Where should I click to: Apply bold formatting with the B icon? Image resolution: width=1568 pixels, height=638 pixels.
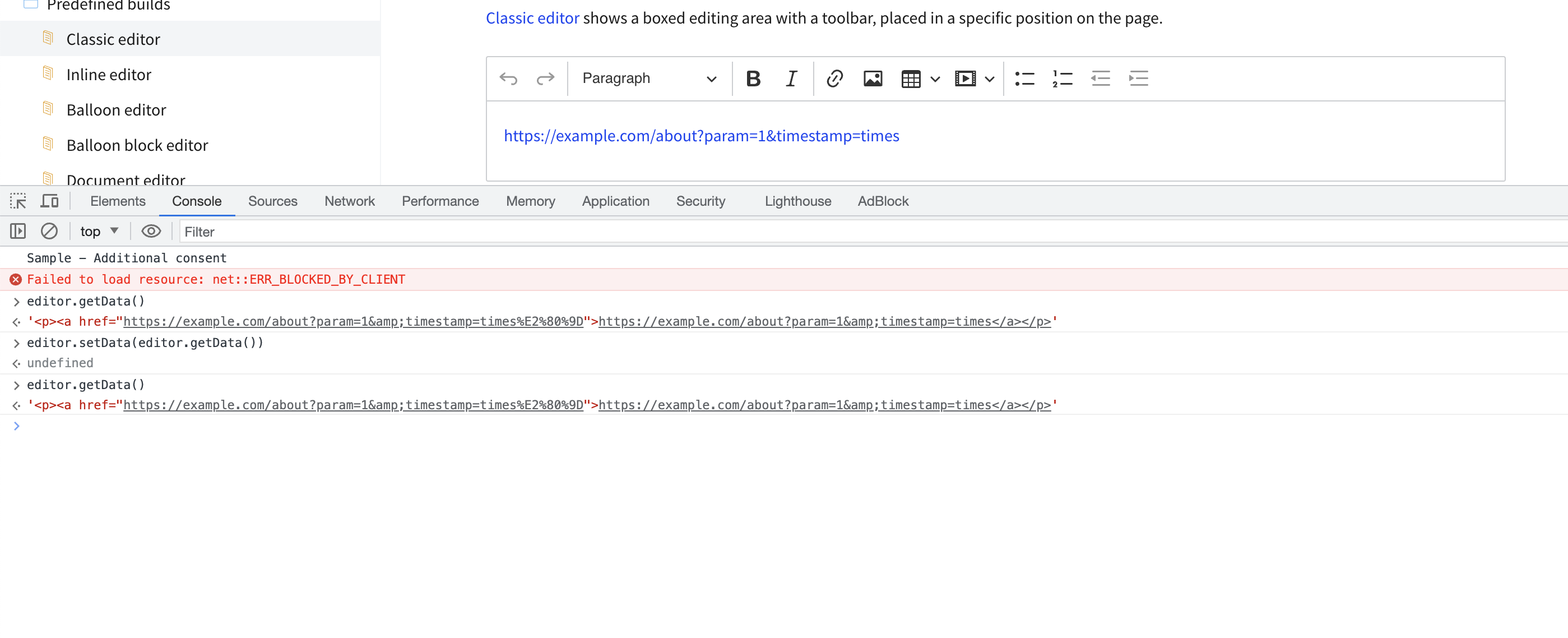pos(753,78)
